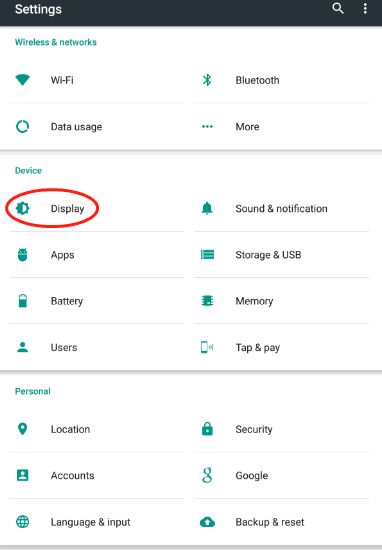This screenshot has width=382, height=551.
Task: Select the Battery entry text
Action: [x=67, y=301]
